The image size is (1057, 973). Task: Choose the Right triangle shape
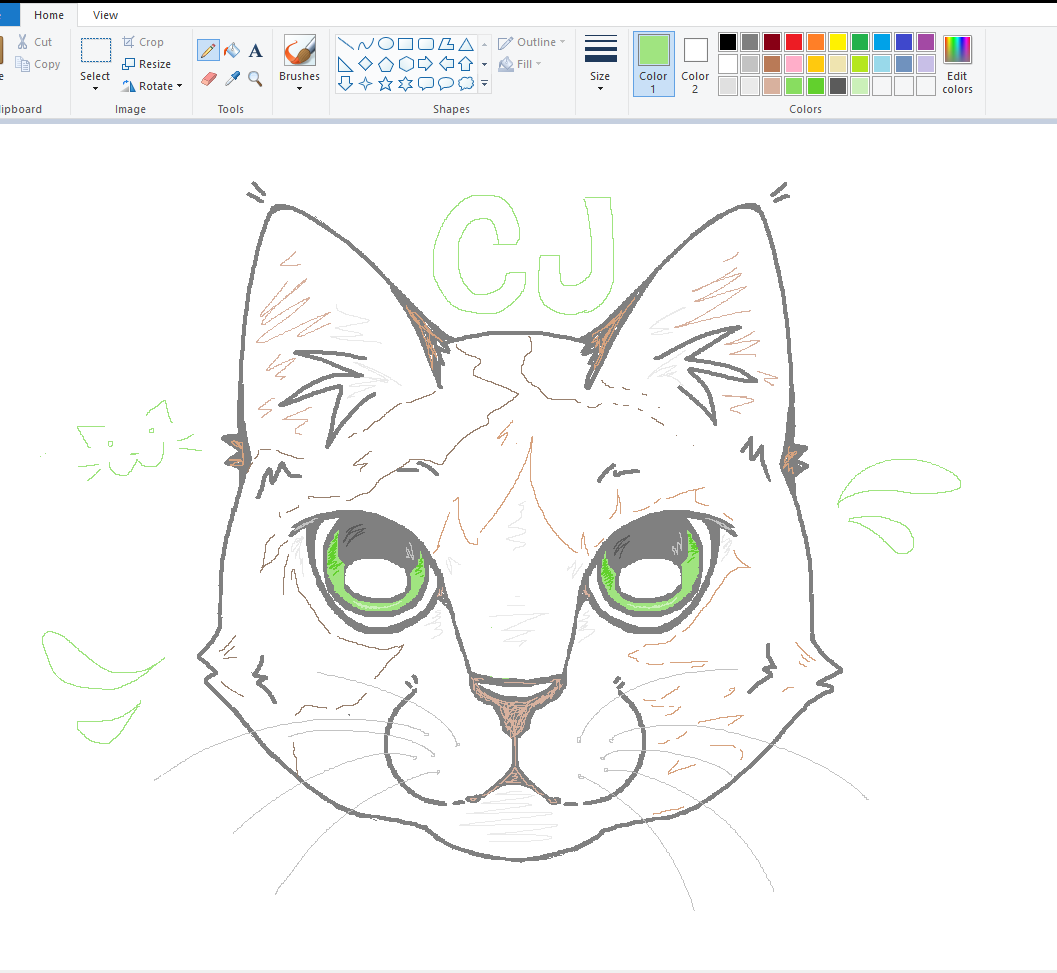tap(345, 64)
